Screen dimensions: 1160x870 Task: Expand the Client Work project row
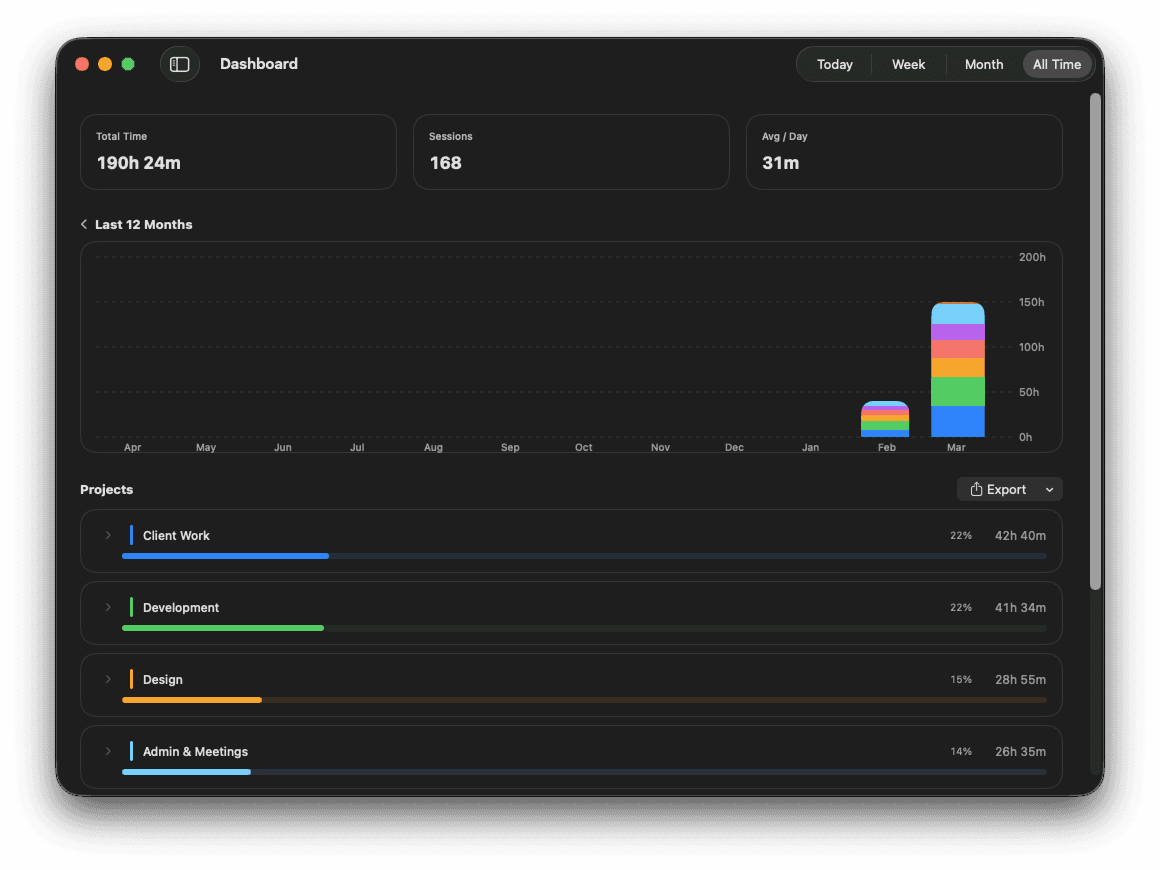point(108,536)
